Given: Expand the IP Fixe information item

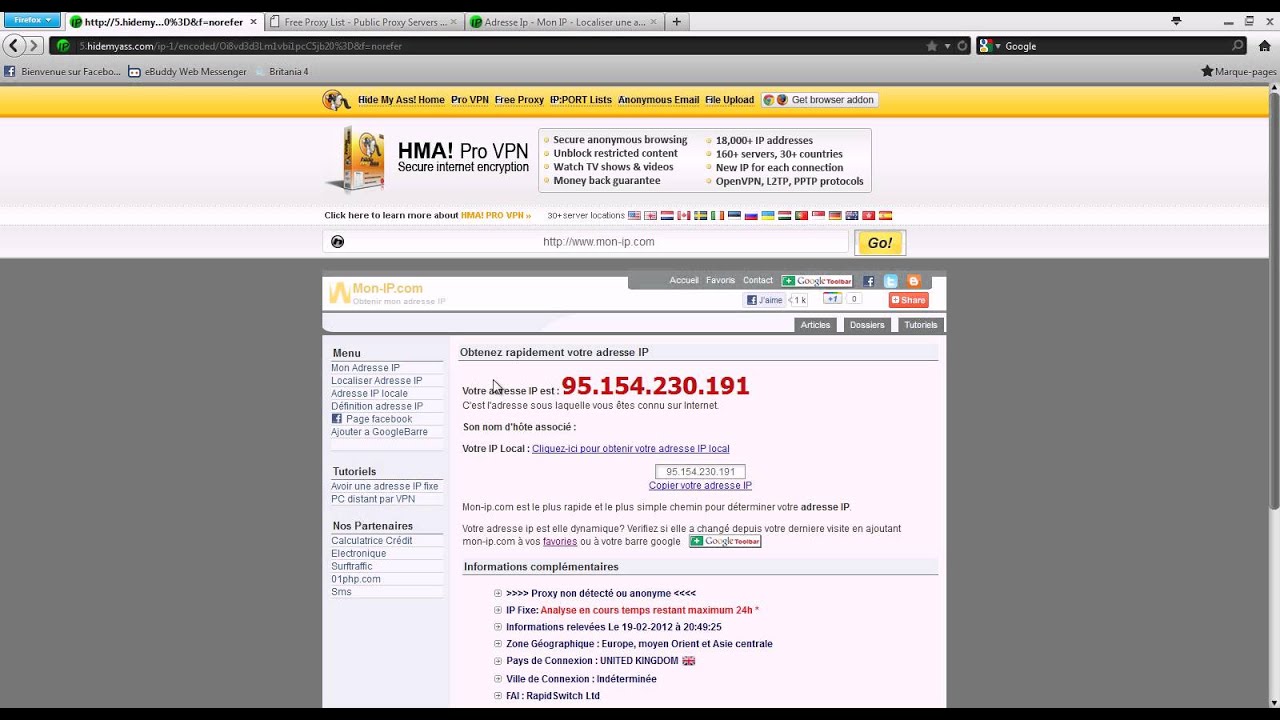Looking at the screenshot, I should click(498, 610).
